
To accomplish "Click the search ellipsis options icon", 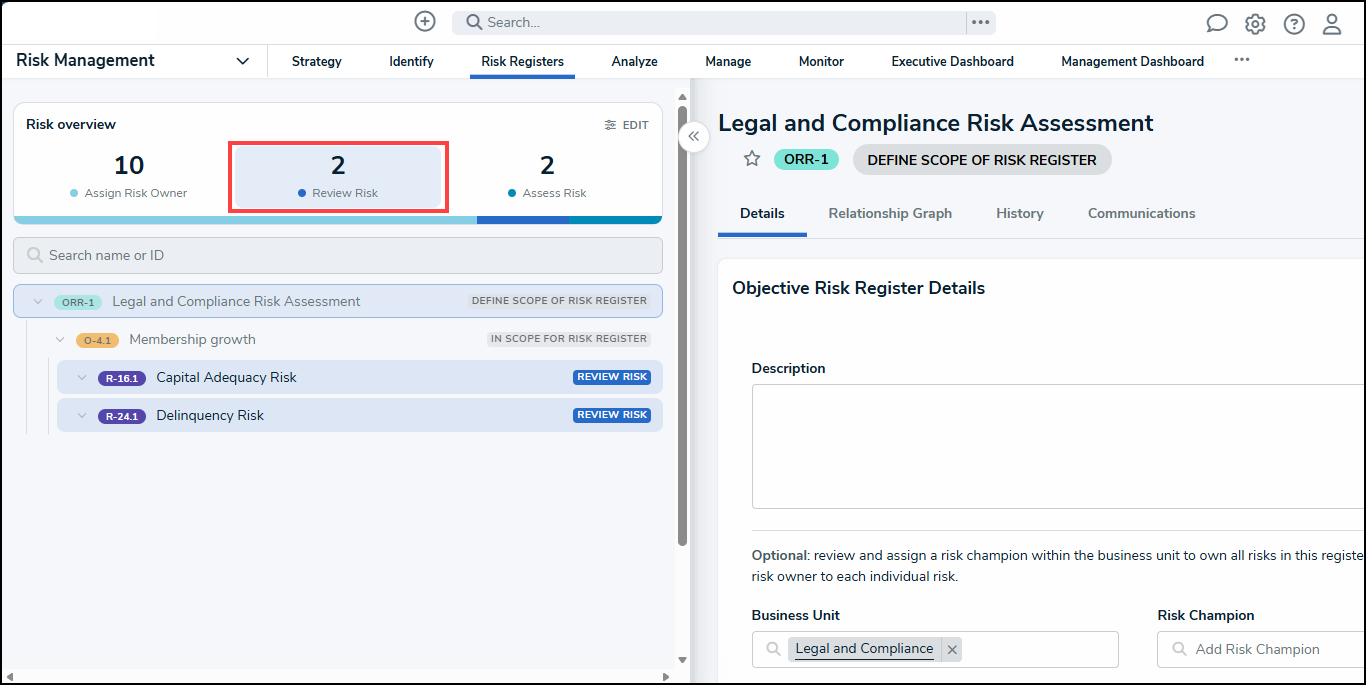I will click(980, 22).
